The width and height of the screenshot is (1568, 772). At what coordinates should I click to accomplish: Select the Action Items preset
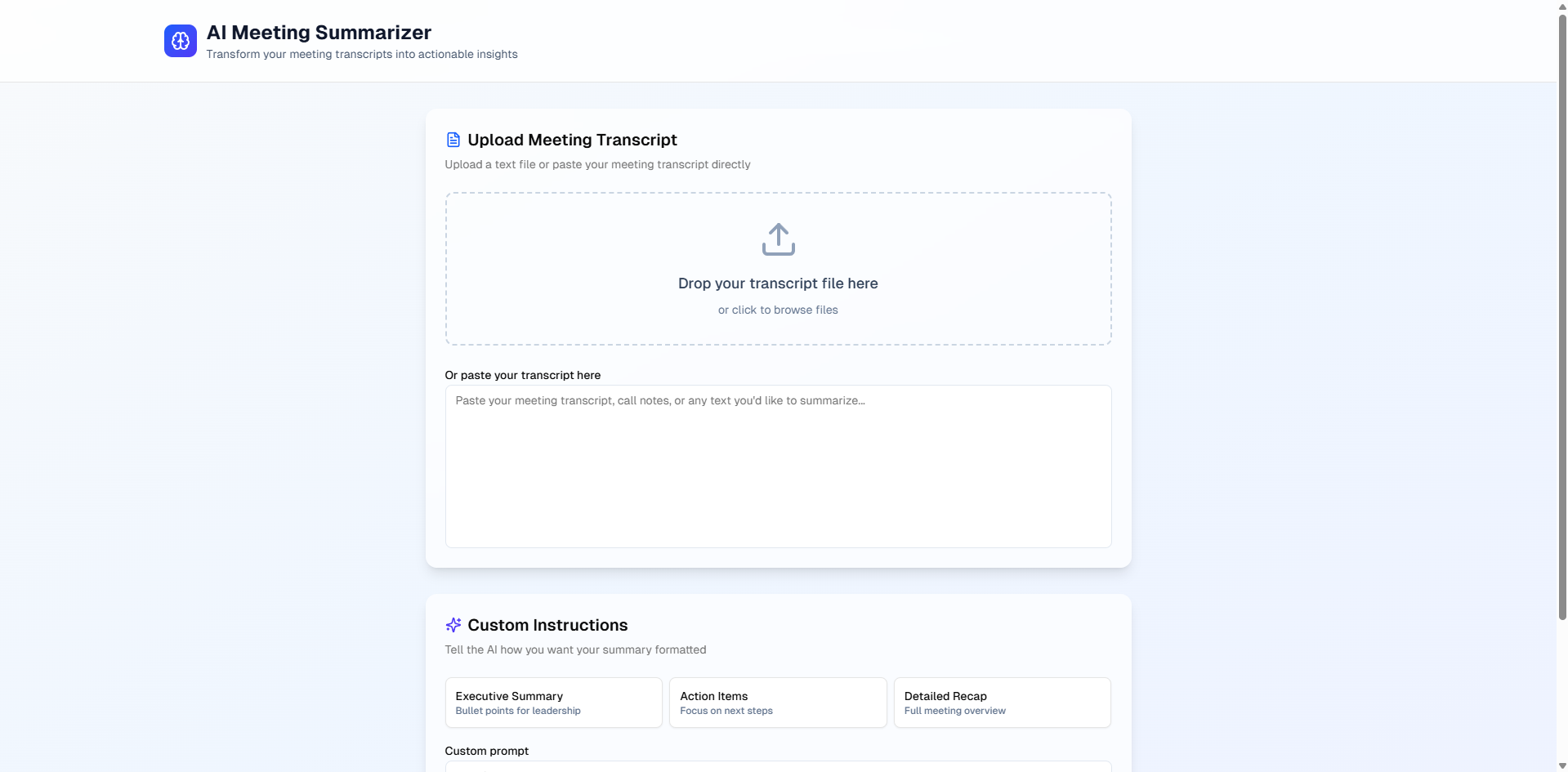777,702
